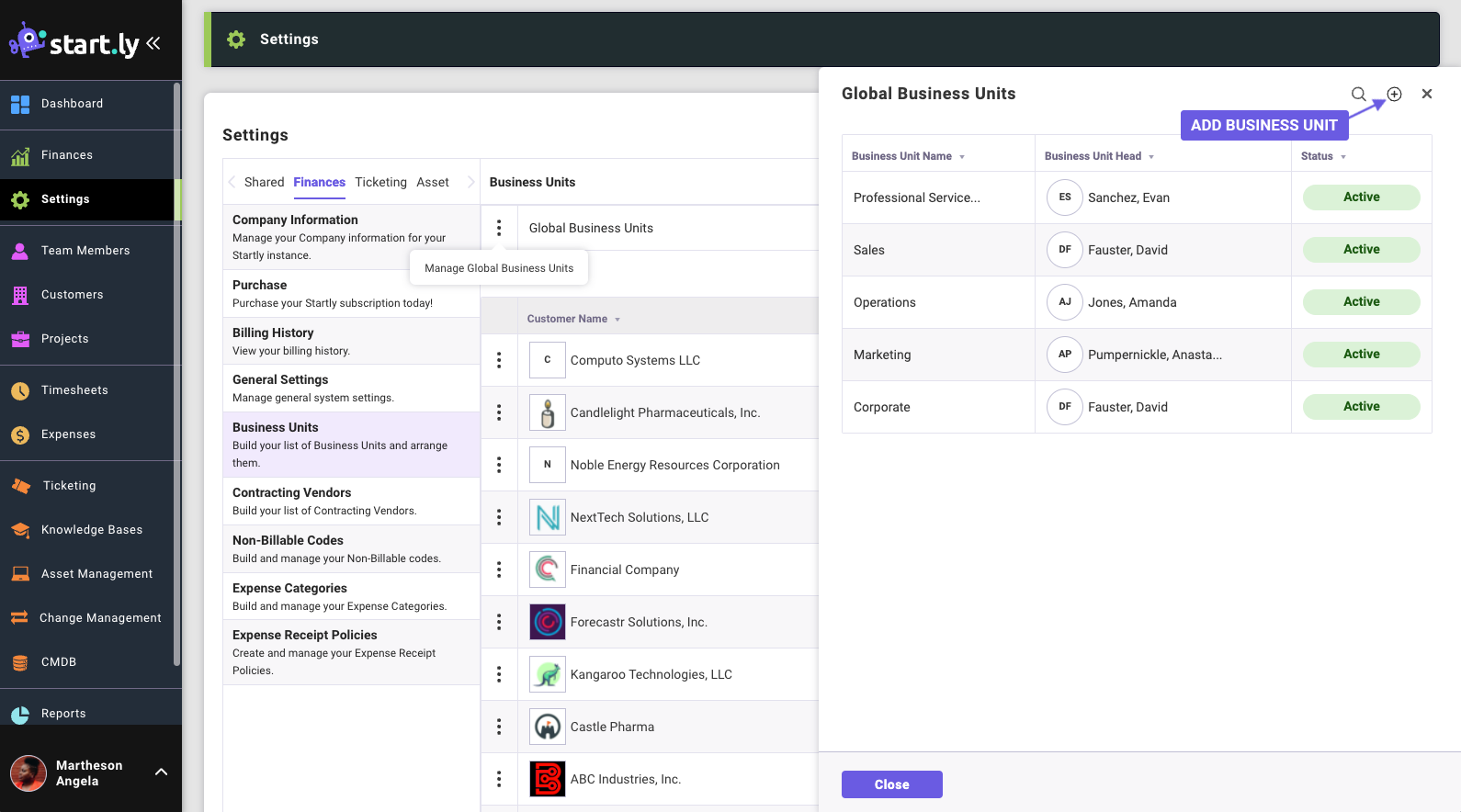Screen dimensions: 1461x812
Task: Select Manage Global Business Units menu option
Action: pos(499,268)
